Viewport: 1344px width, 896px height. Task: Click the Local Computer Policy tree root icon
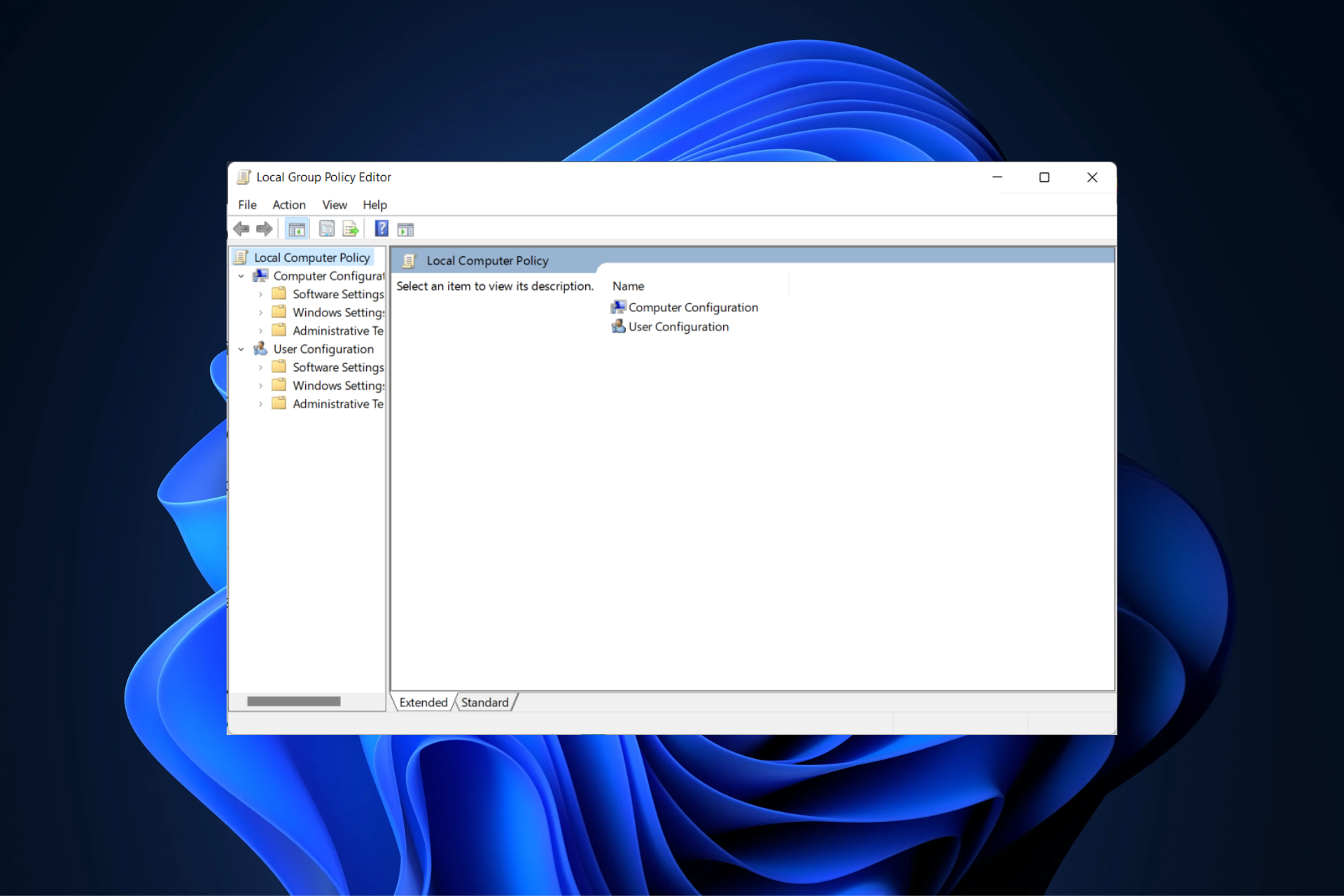tap(241, 258)
